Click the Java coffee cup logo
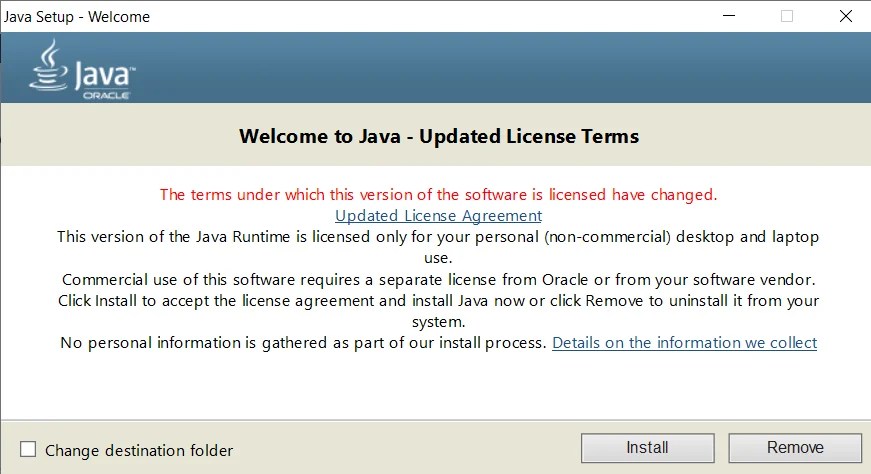This screenshot has width=871, height=474. click(47, 66)
